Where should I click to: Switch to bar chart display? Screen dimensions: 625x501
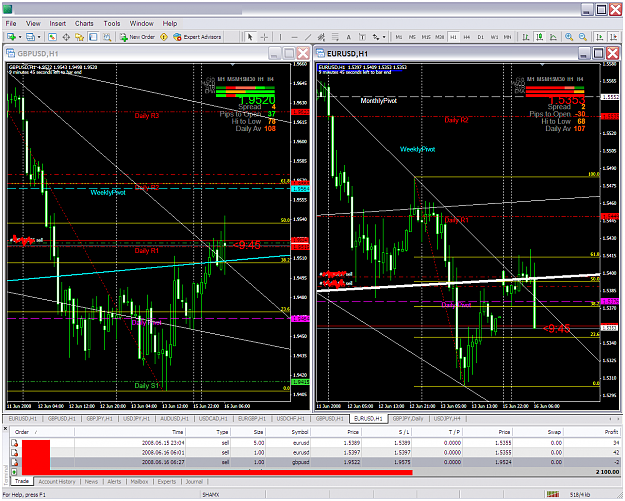tap(526, 37)
